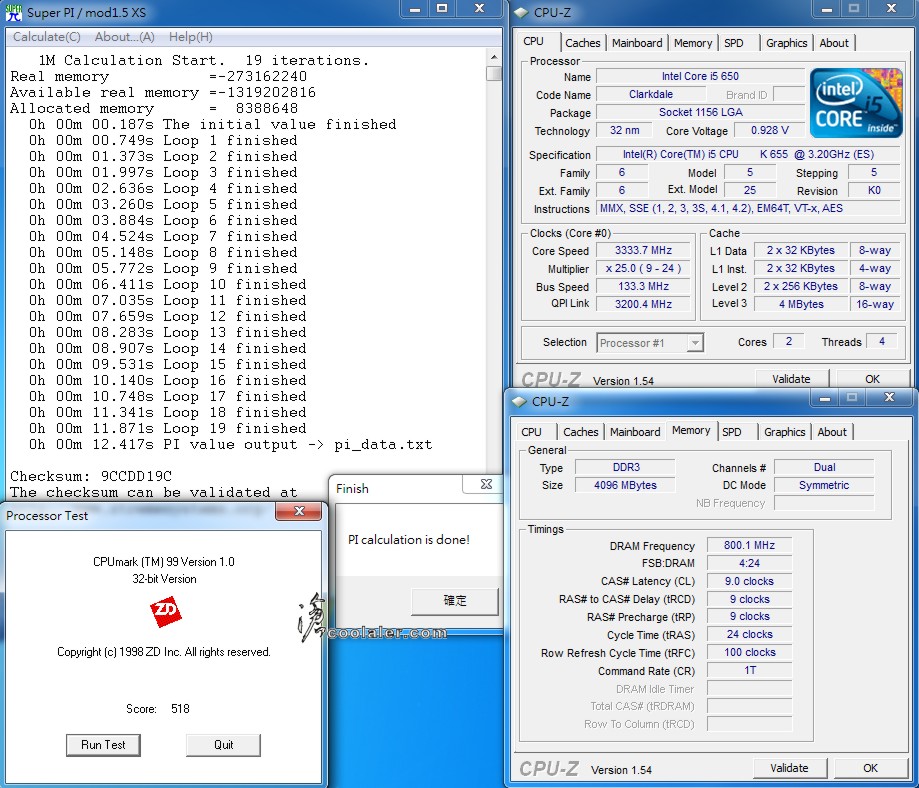Screen dimensions: 919x788
Task: Click the FSB:DRAM value 4:24
Action: pos(749,563)
